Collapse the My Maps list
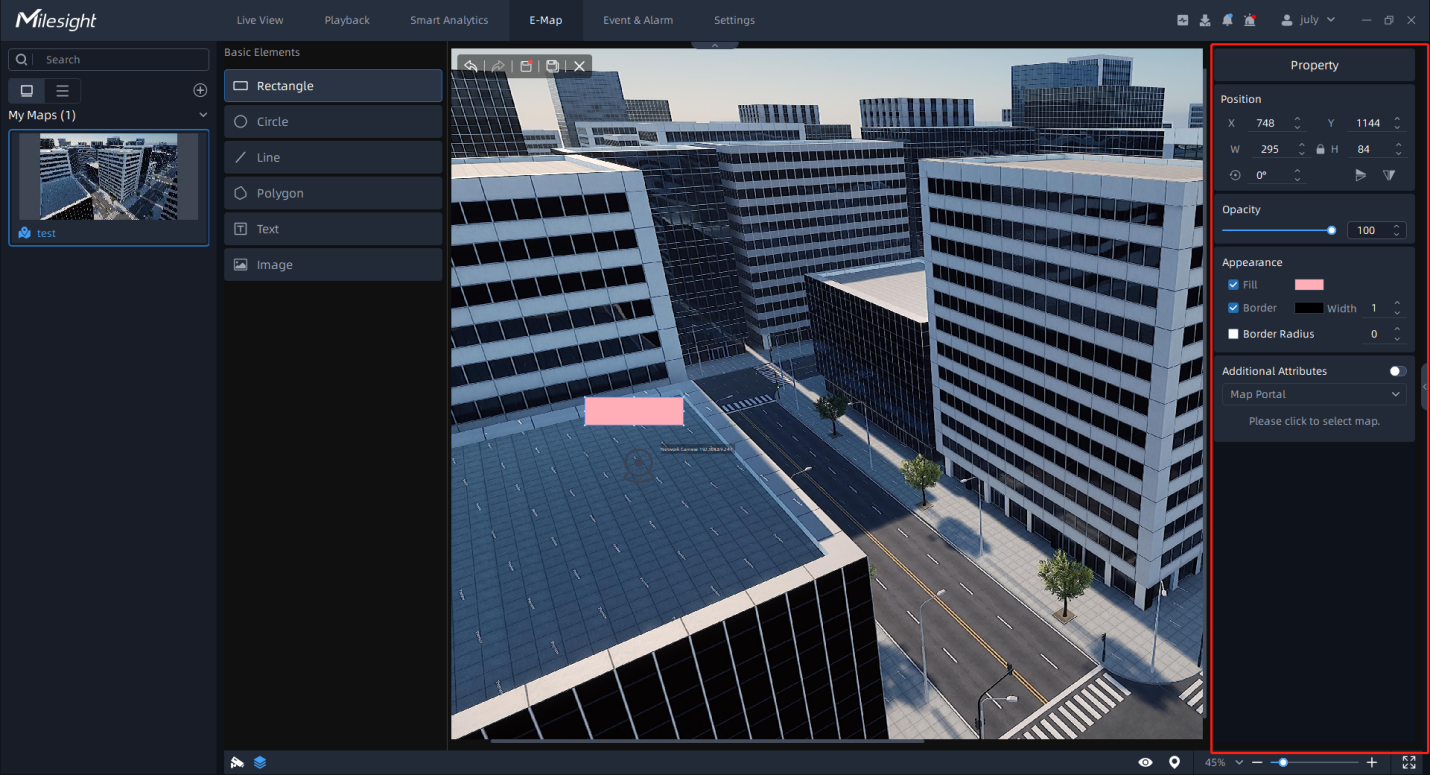The width and height of the screenshot is (1430, 775). 203,115
